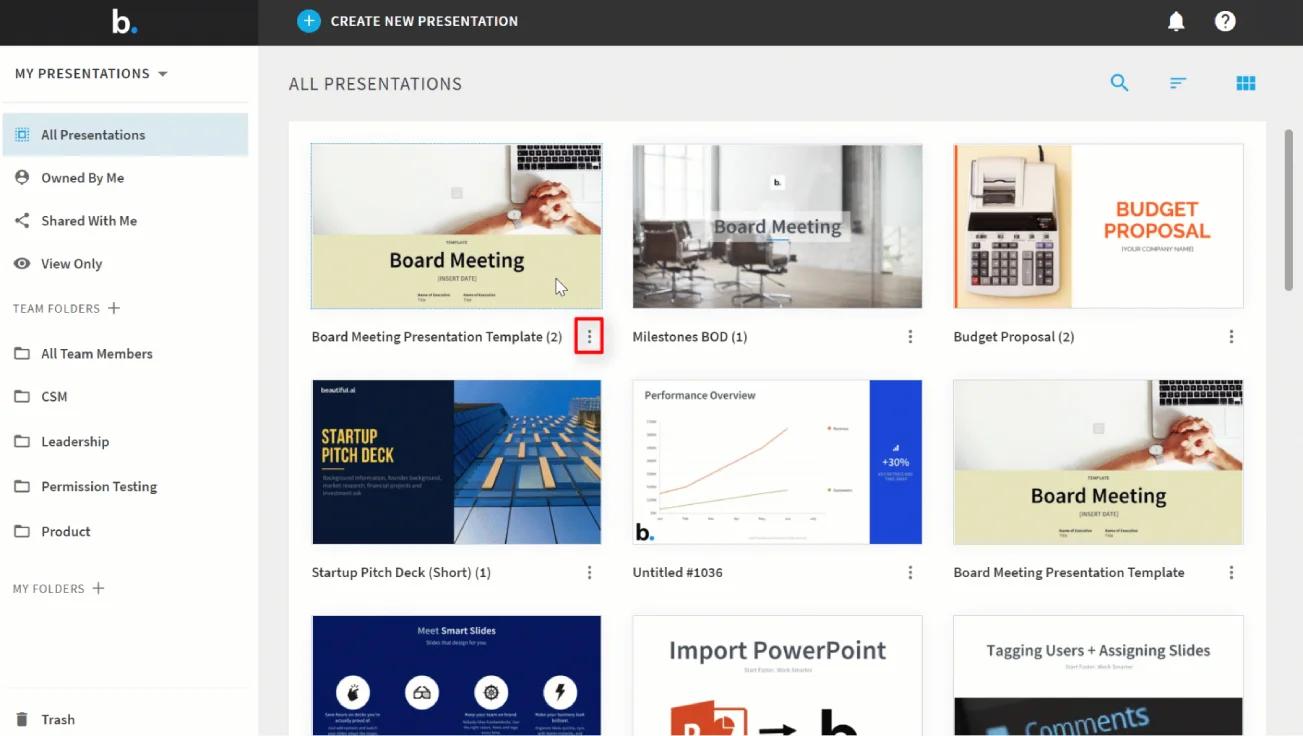Click the Trash bin icon
The height and width of the screenshot is (736, 1303).
(22, 719)
